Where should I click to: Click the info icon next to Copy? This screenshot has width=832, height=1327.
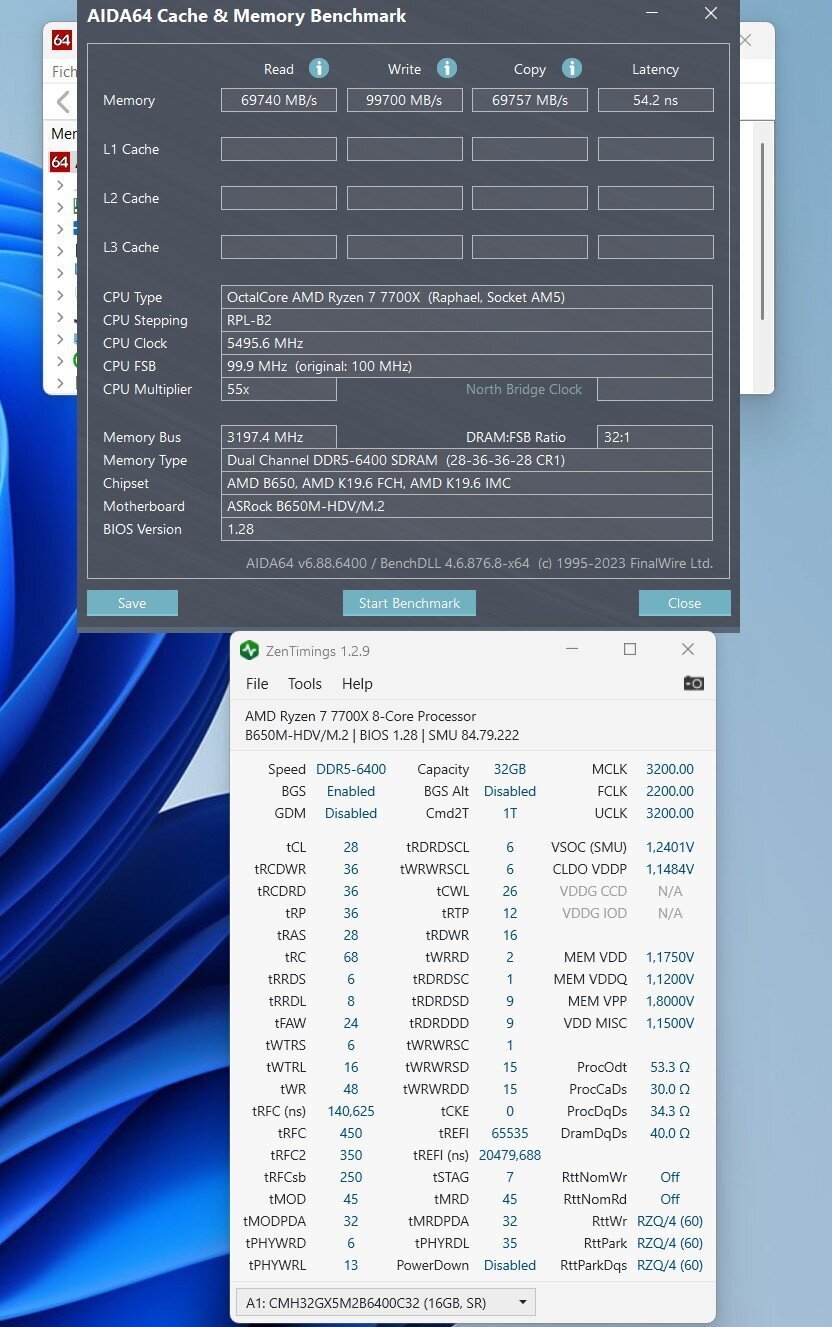(x=572, y=68)
